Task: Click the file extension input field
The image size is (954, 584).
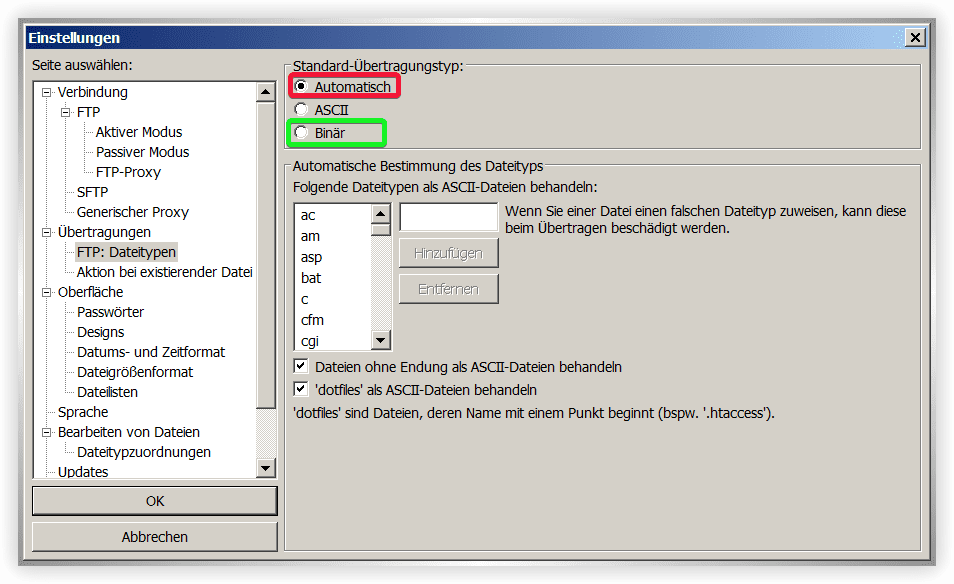Action: (448, 217)
